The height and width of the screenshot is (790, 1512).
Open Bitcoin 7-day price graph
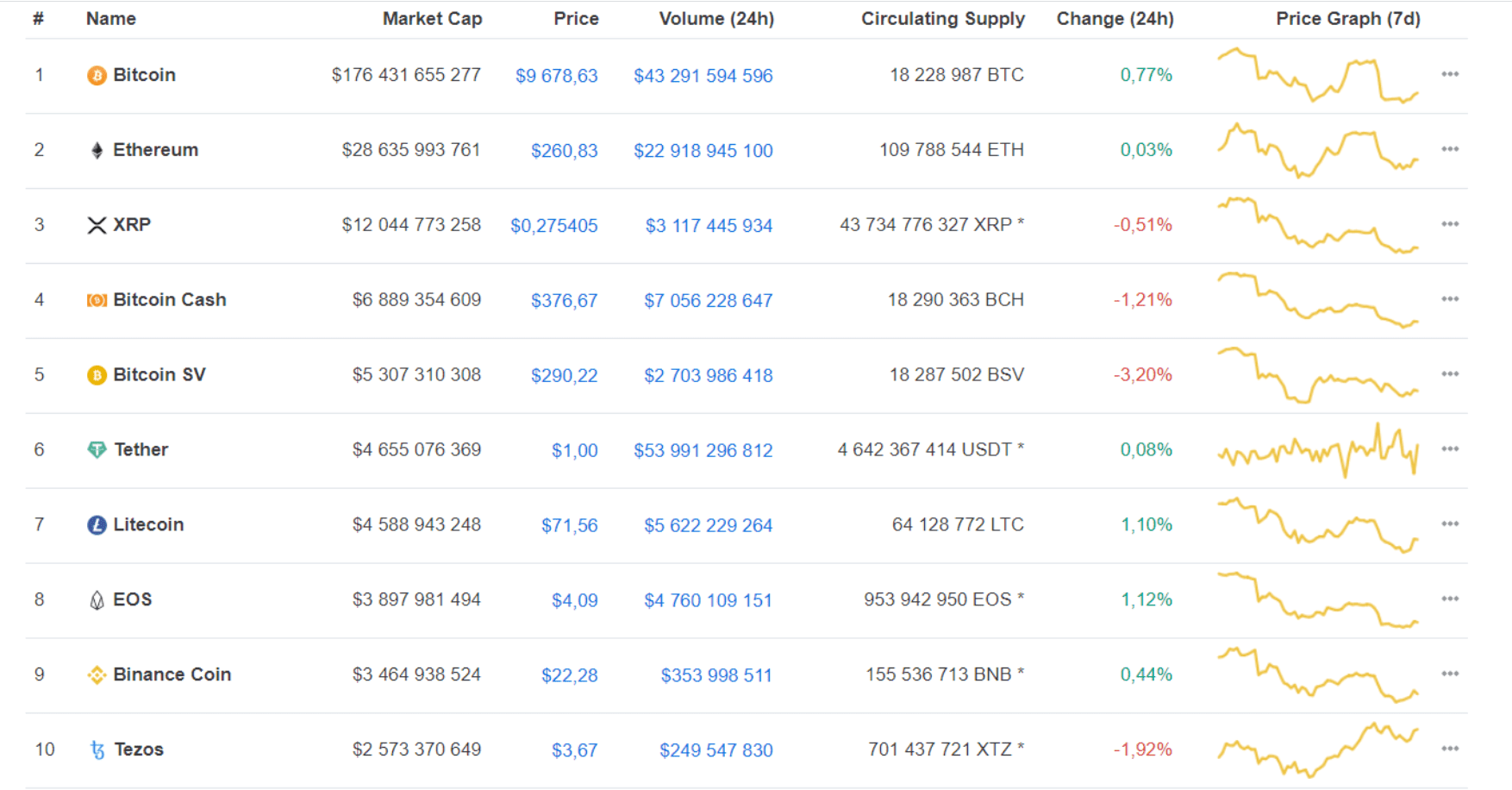[1318, 75]
